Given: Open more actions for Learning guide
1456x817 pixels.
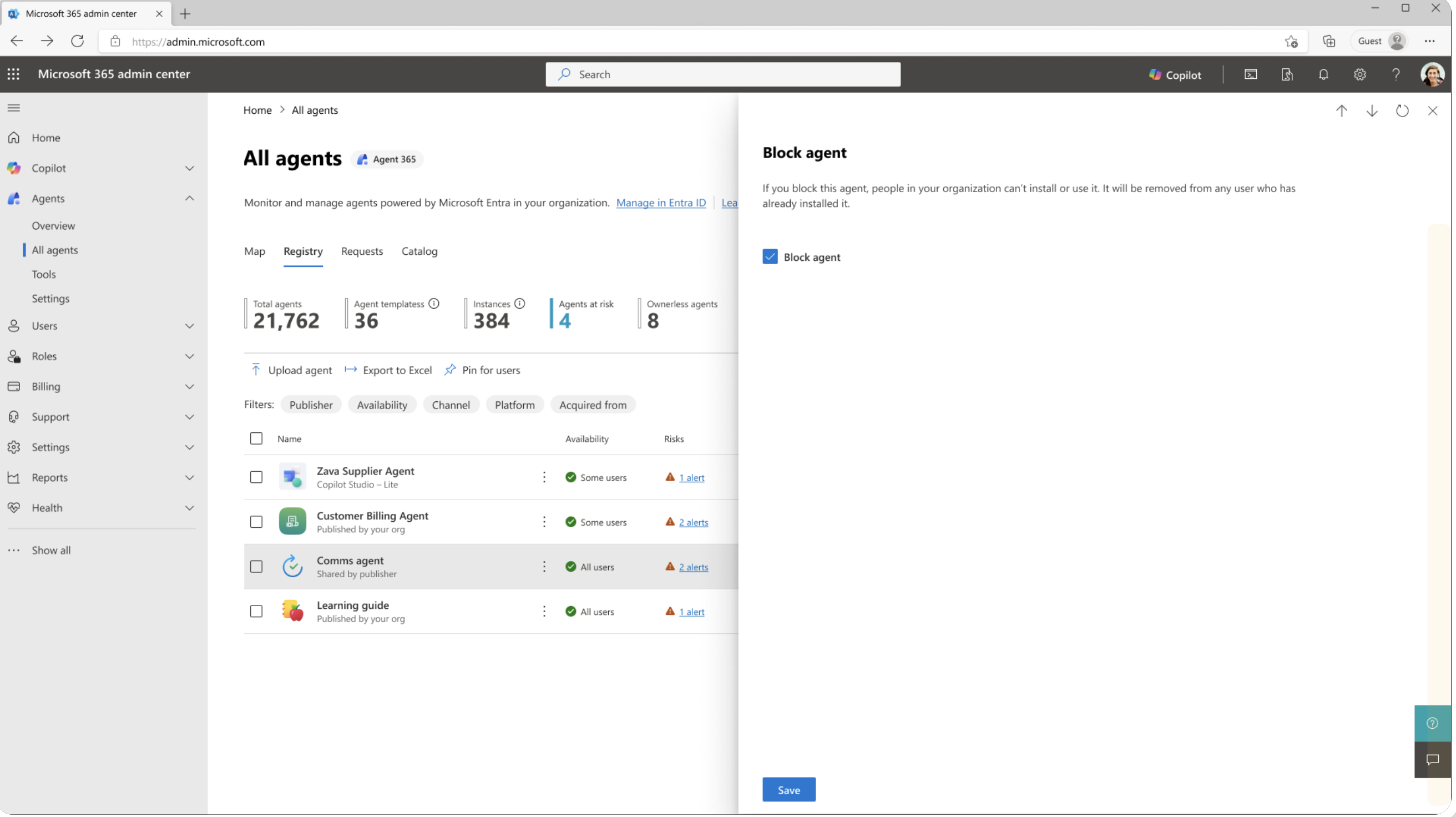Looking at the screenshot, I should tap(544, 611).
